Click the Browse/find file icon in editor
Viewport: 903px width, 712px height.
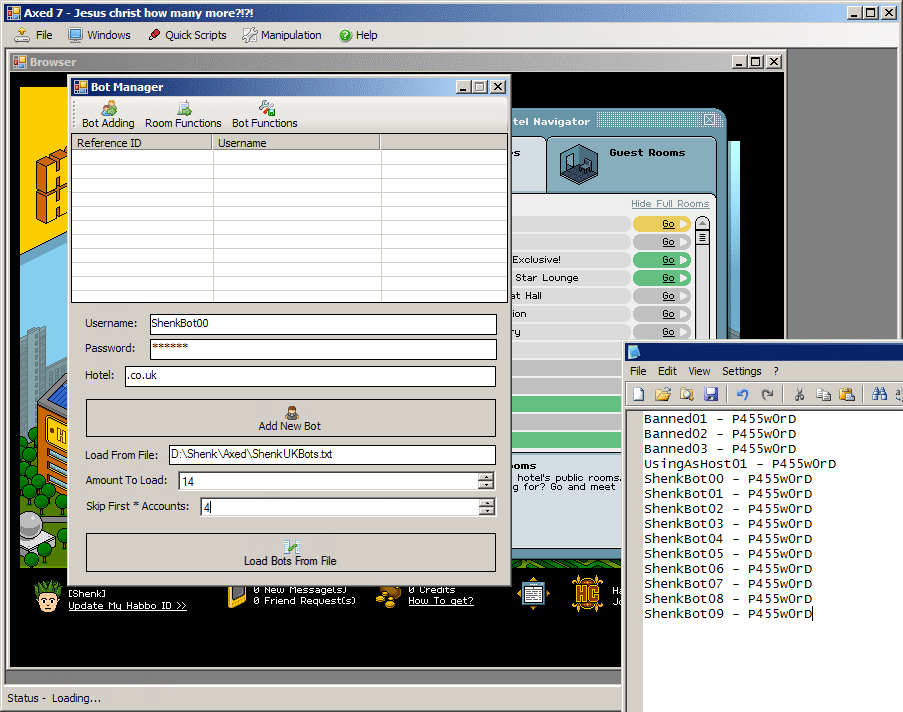coord(686,395)
